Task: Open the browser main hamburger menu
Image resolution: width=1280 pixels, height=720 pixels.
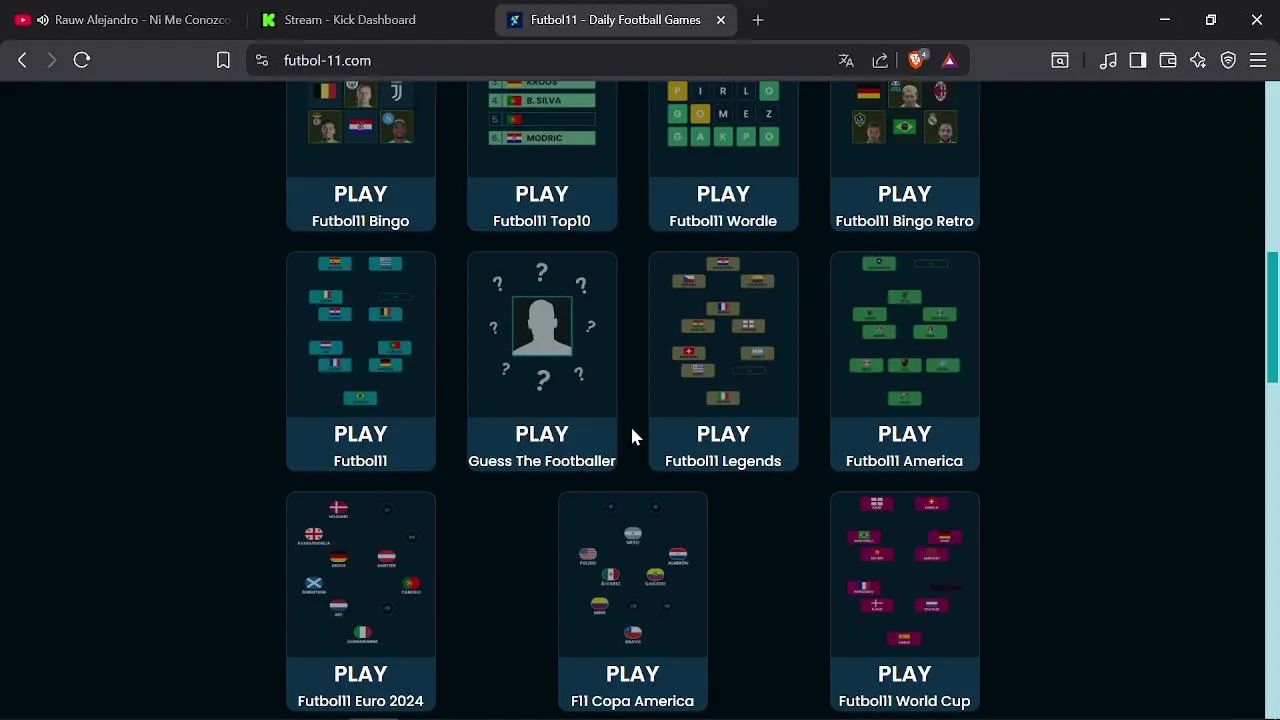Action: pos(1258,60)
